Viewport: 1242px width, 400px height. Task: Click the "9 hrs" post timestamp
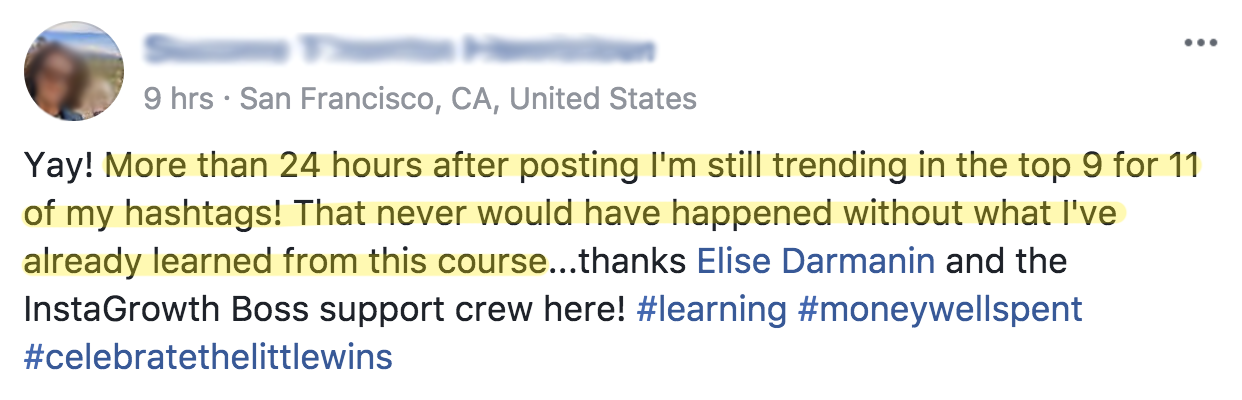click(178, 98)
